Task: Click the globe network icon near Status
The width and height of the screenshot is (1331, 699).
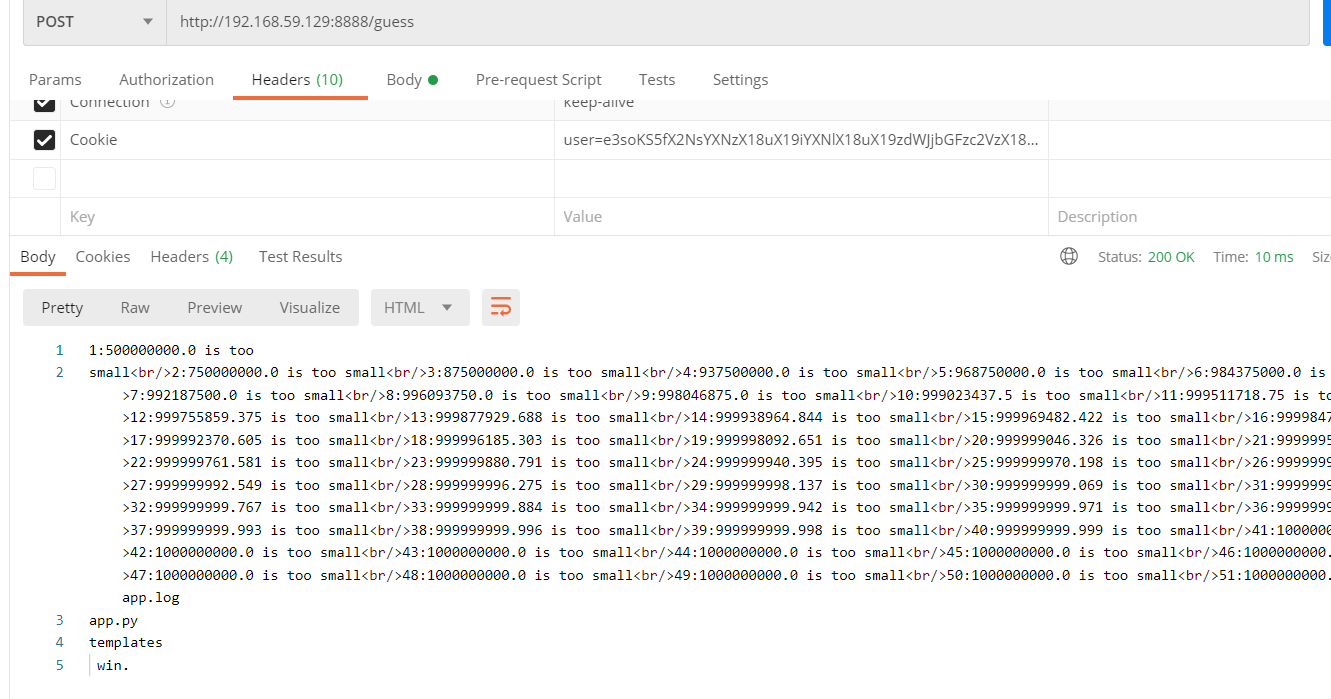Action: (x=1069, y=257)
